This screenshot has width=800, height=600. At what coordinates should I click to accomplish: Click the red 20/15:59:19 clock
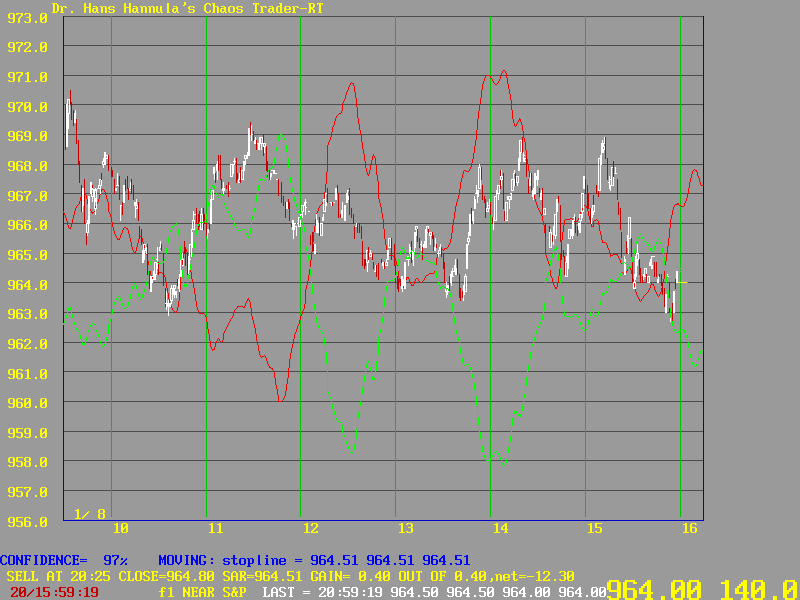(55, 593)
